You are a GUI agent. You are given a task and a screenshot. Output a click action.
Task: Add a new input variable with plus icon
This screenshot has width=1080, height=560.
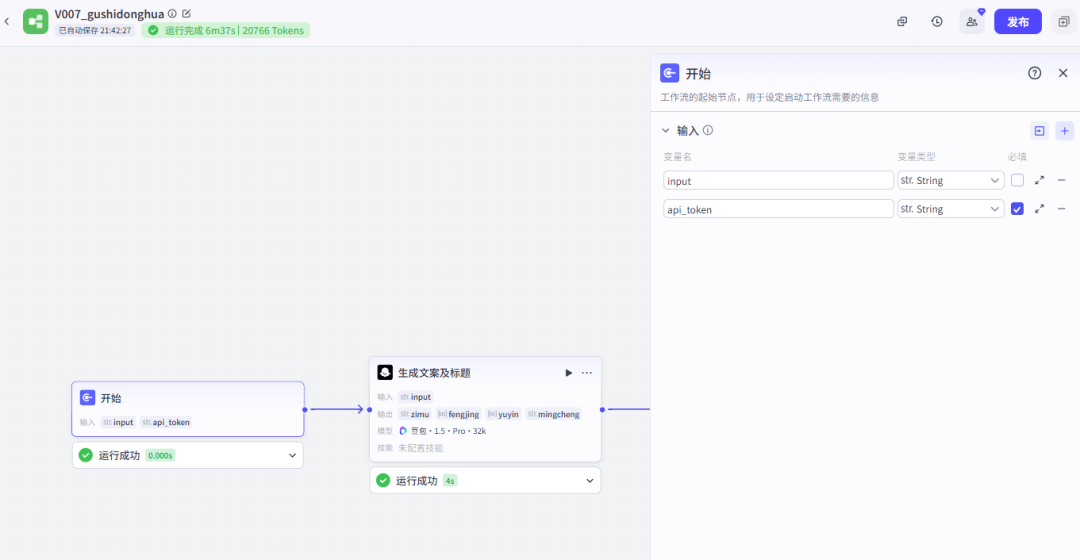click(1064, 131)
